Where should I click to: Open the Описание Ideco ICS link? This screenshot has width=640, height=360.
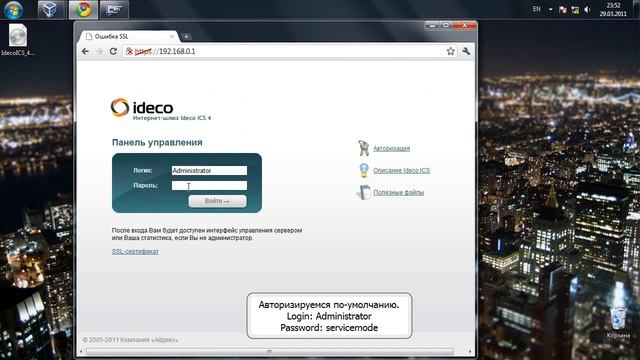click(x=402, y=171)
